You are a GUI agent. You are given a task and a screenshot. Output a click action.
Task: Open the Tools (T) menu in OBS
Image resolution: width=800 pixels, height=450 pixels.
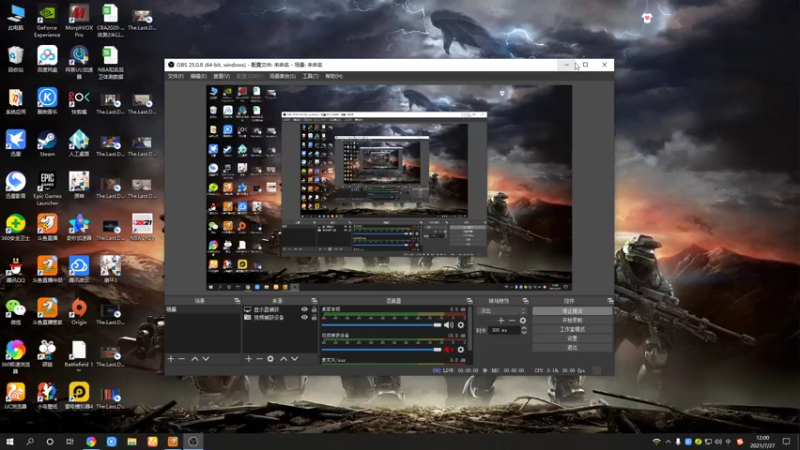tap(310, 76)
